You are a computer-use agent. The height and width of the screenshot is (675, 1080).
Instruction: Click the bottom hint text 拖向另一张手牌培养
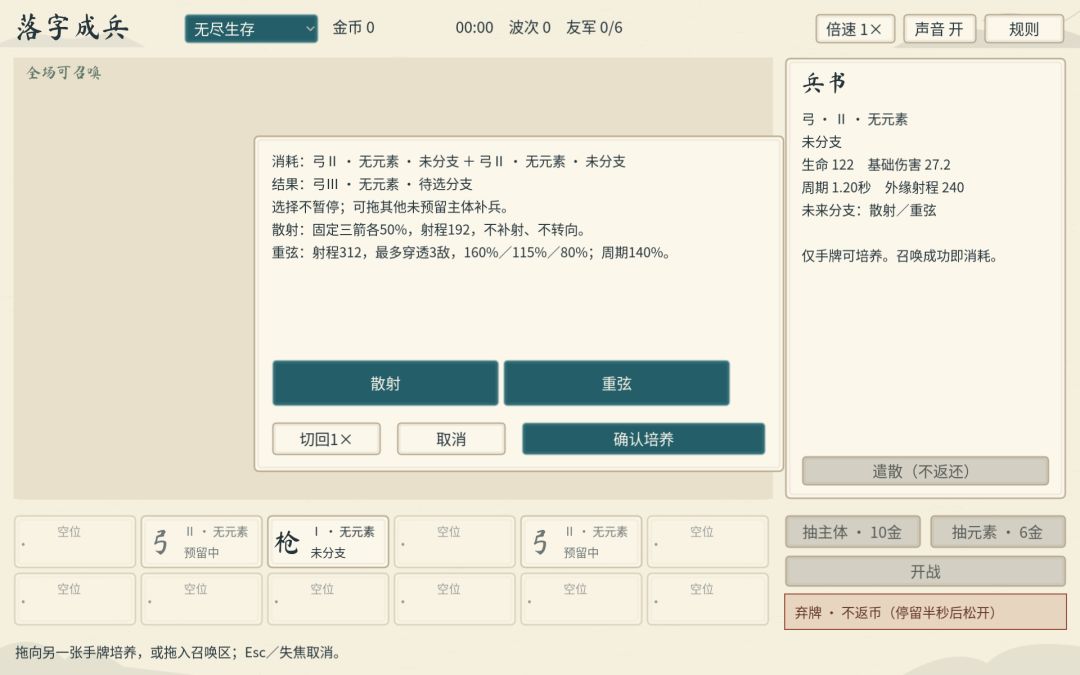point(178,652)
